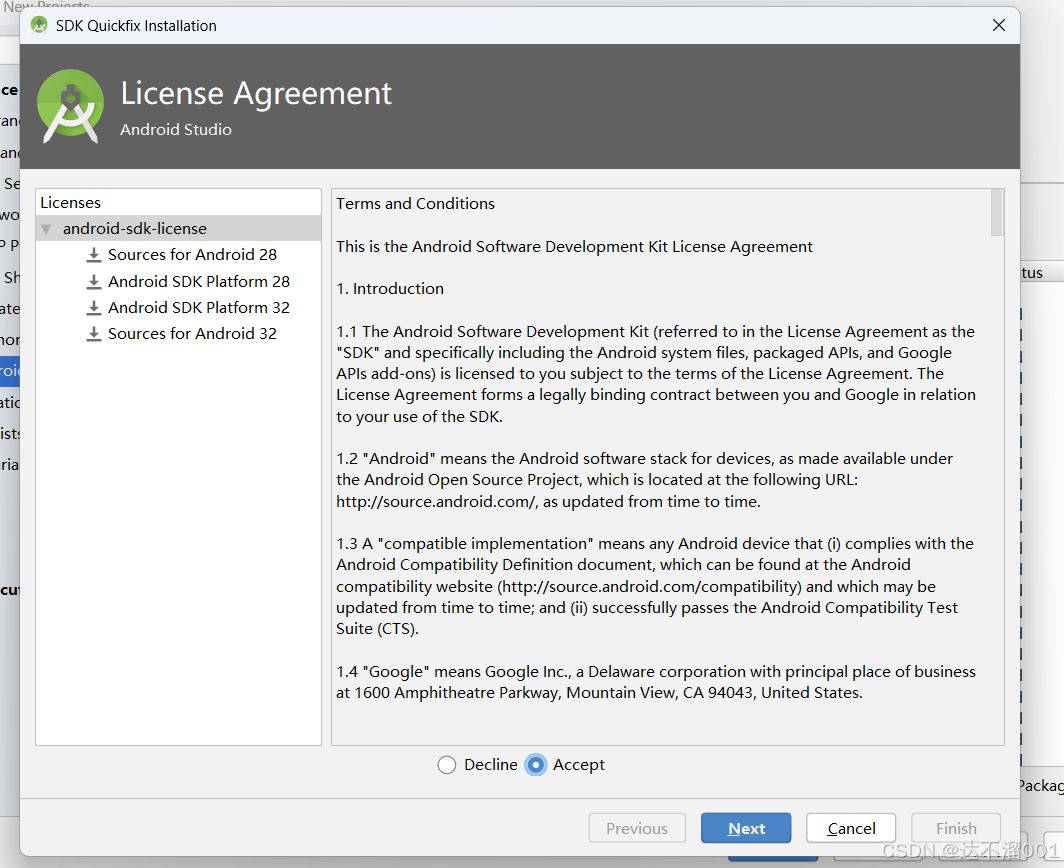Click the http://source.android.com/ URL text

(x=437, y=502)
